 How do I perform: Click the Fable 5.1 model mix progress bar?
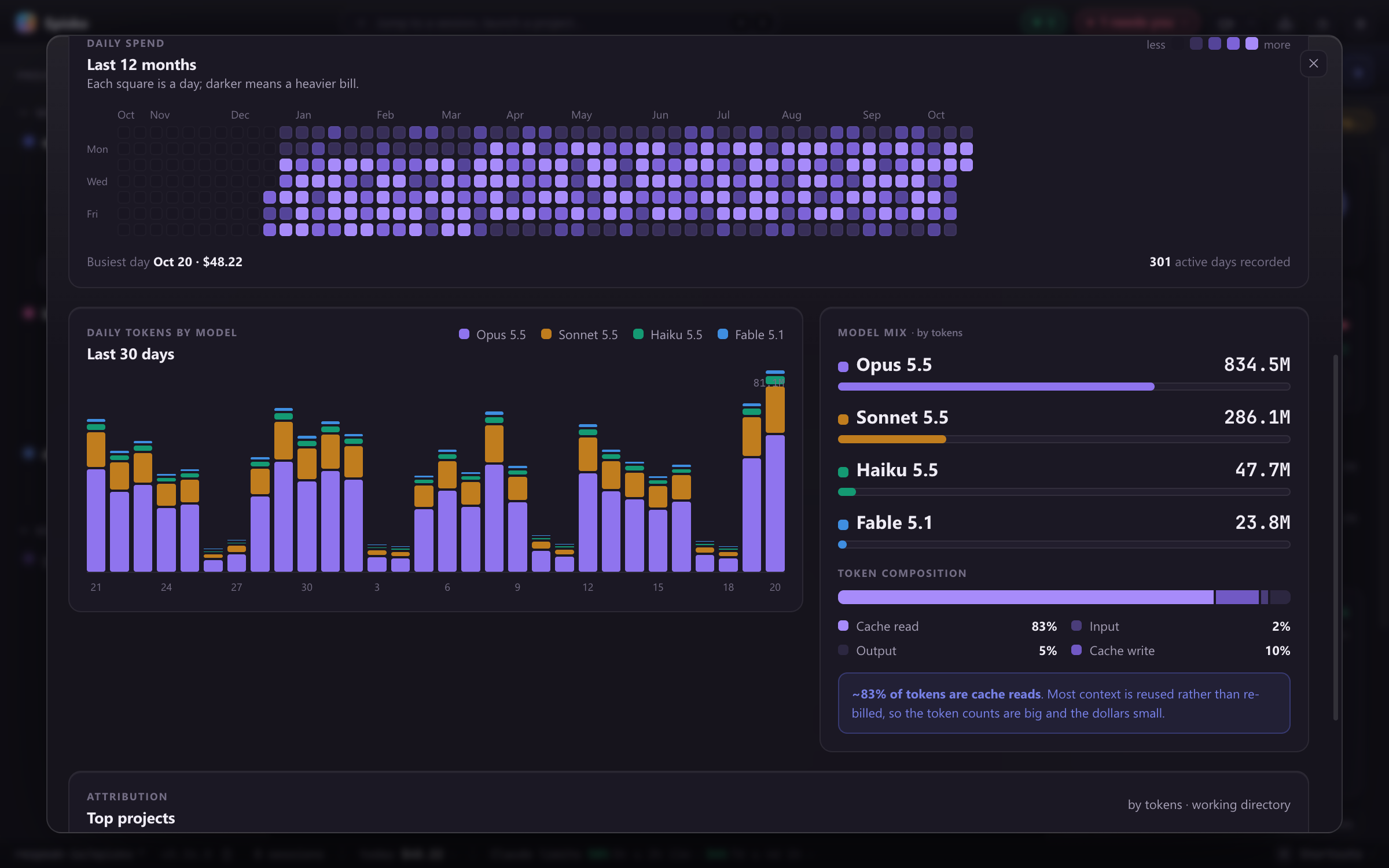click(x=1064, y=545)
